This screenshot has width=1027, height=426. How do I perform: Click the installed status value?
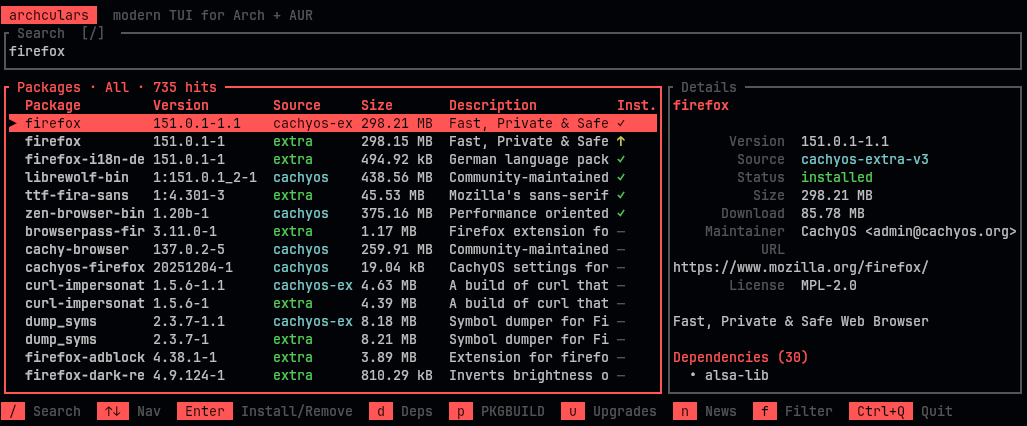click(837, 177)
